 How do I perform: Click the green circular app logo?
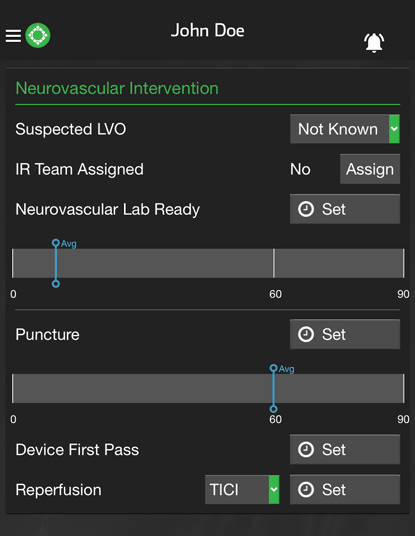(38, 35)
